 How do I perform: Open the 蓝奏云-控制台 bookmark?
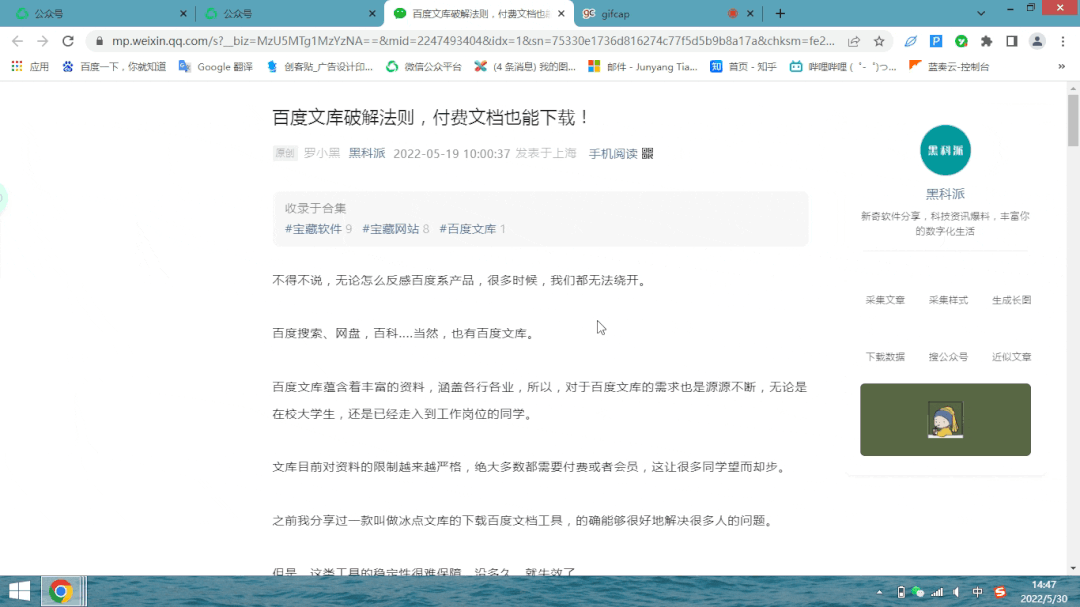pyautogui.click(x=950, y=67)
